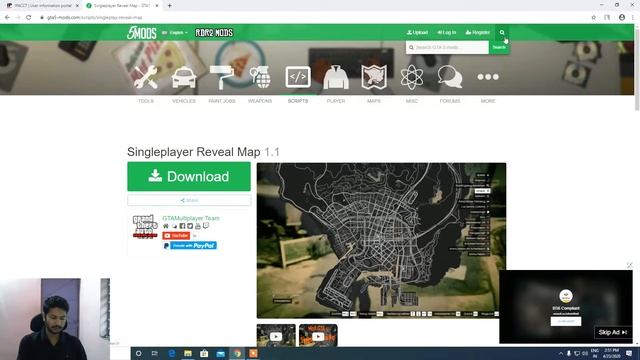The height and width of the screenshot is (360, 640).
Task: Go back to the previous page
Action: click(7, 18)
